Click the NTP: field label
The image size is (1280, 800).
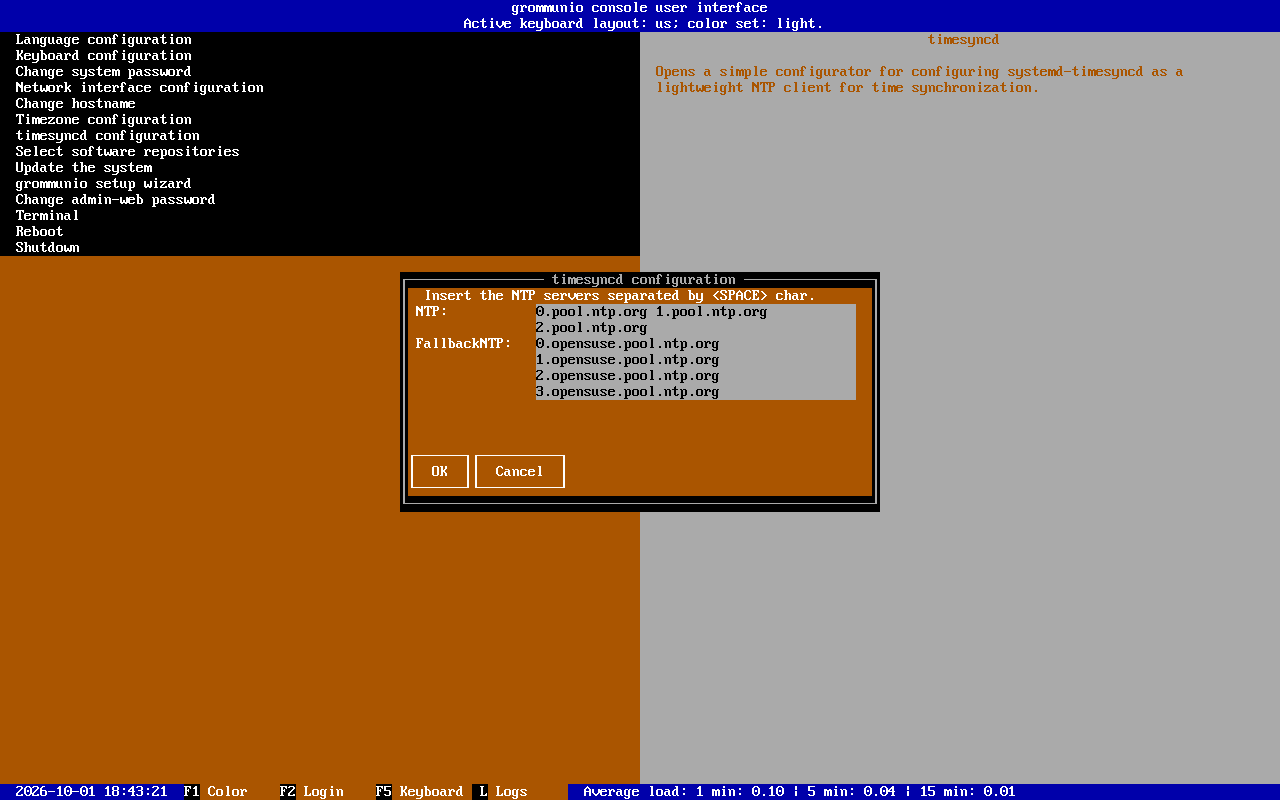pos(432,312)
